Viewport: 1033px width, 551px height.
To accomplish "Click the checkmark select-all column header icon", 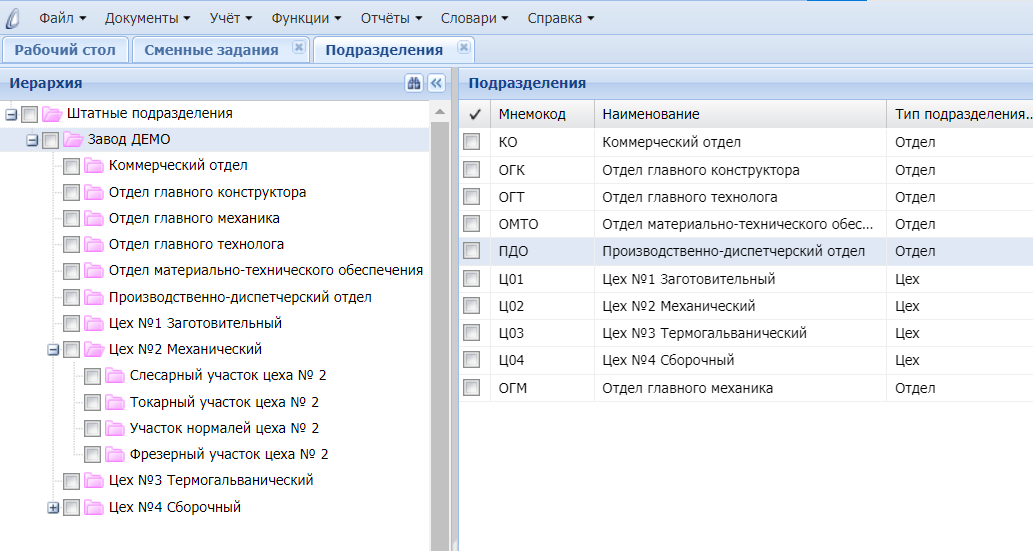I will click(x=475, y=114).
